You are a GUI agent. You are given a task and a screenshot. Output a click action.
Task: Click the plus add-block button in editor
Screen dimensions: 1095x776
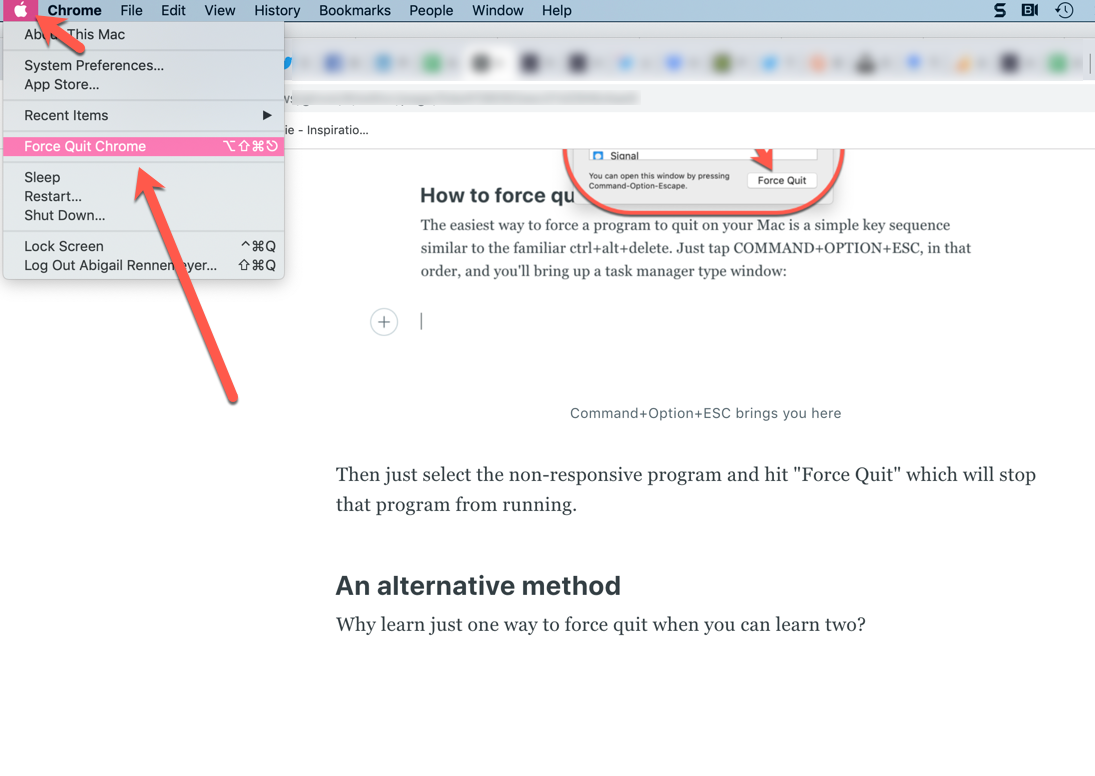384,322
